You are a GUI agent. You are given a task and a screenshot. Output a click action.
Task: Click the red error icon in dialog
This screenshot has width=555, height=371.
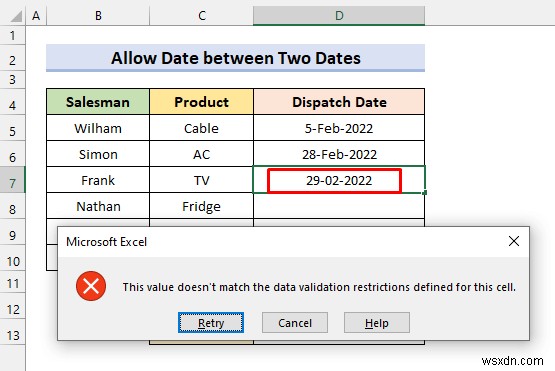91,286
